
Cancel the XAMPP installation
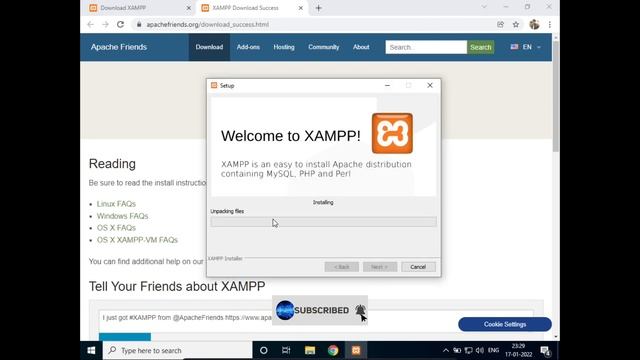click(x=418, y=267)
